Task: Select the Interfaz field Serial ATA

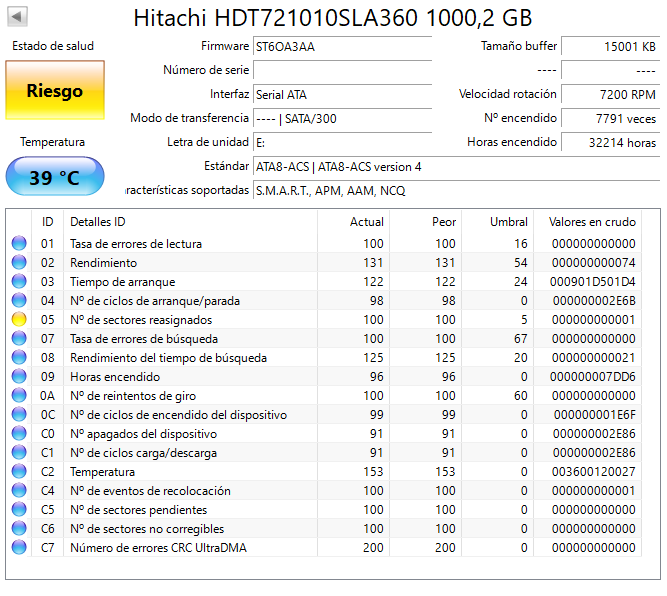Action: (x=342, y=94)
